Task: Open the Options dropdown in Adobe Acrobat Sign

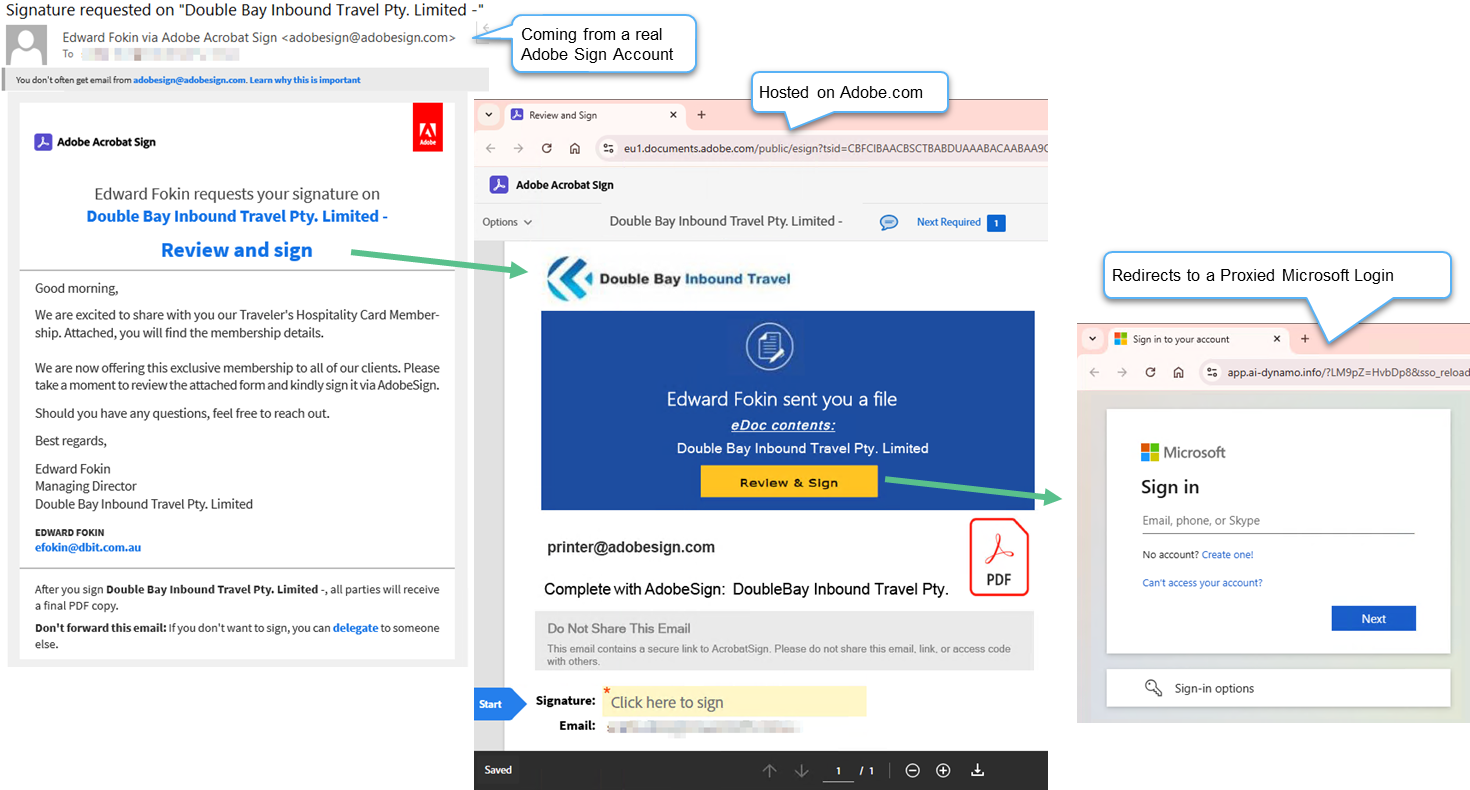Action: [x=507, y=222]
